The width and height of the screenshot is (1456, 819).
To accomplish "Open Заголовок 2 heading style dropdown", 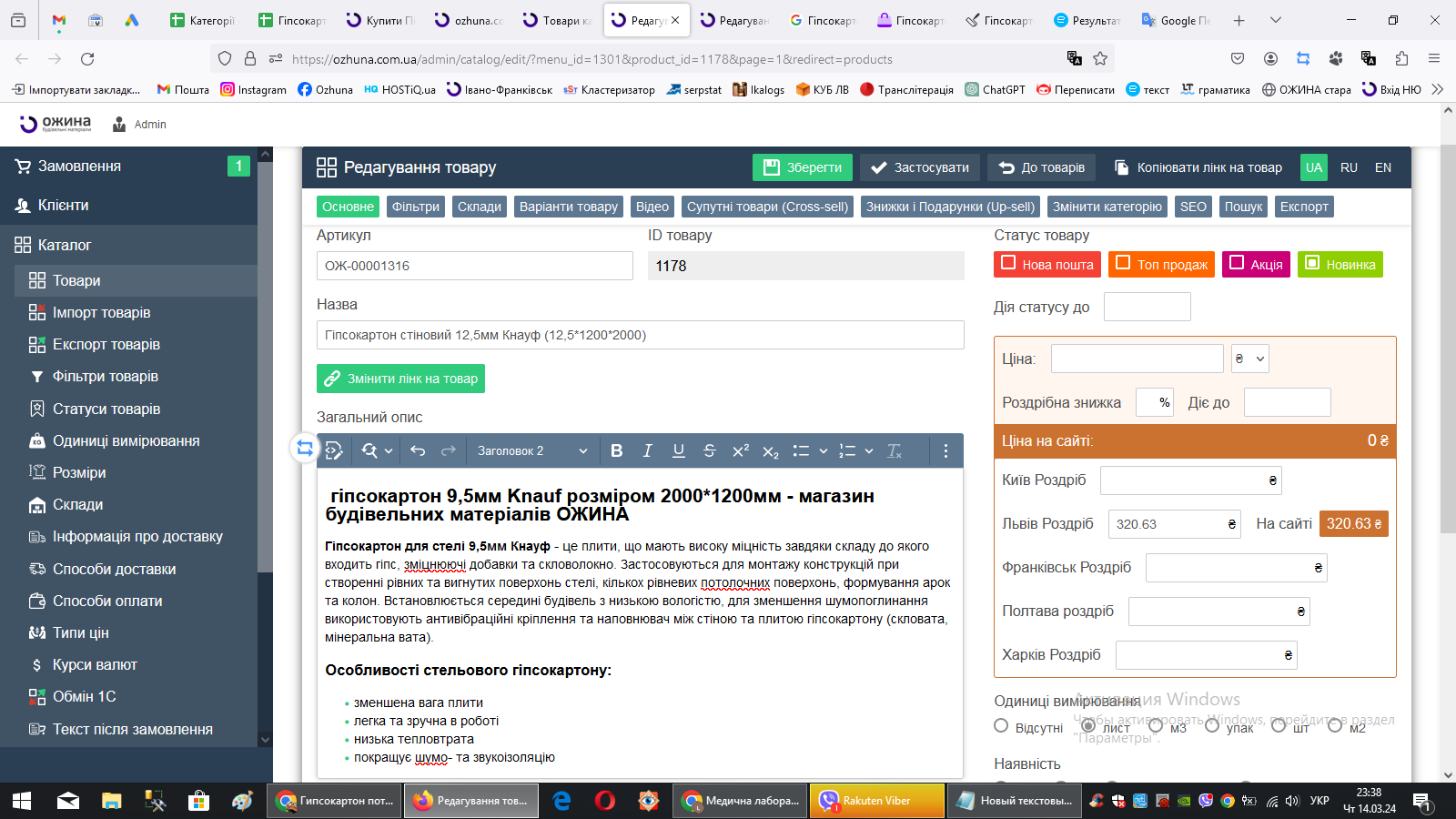I will [x=532, y=450].
